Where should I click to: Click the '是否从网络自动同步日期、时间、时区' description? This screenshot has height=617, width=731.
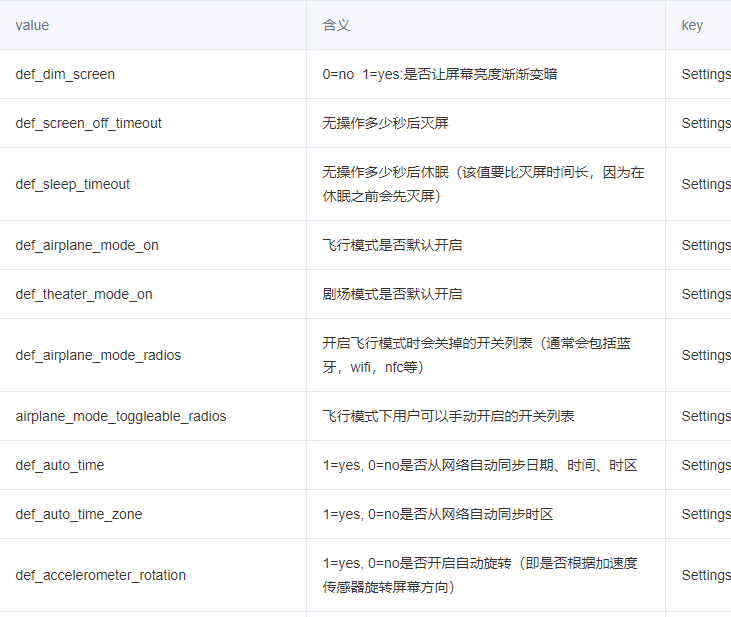click(480, 465)
